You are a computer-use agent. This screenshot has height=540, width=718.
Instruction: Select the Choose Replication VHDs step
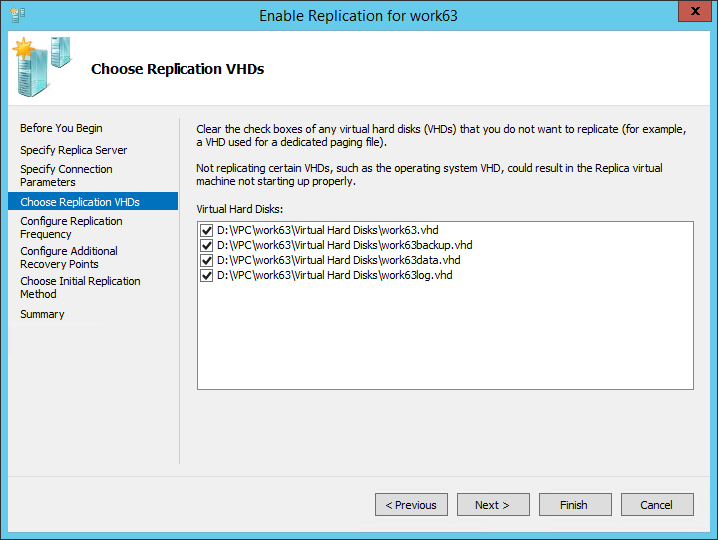pyautogui.click(x=80, y=202)
